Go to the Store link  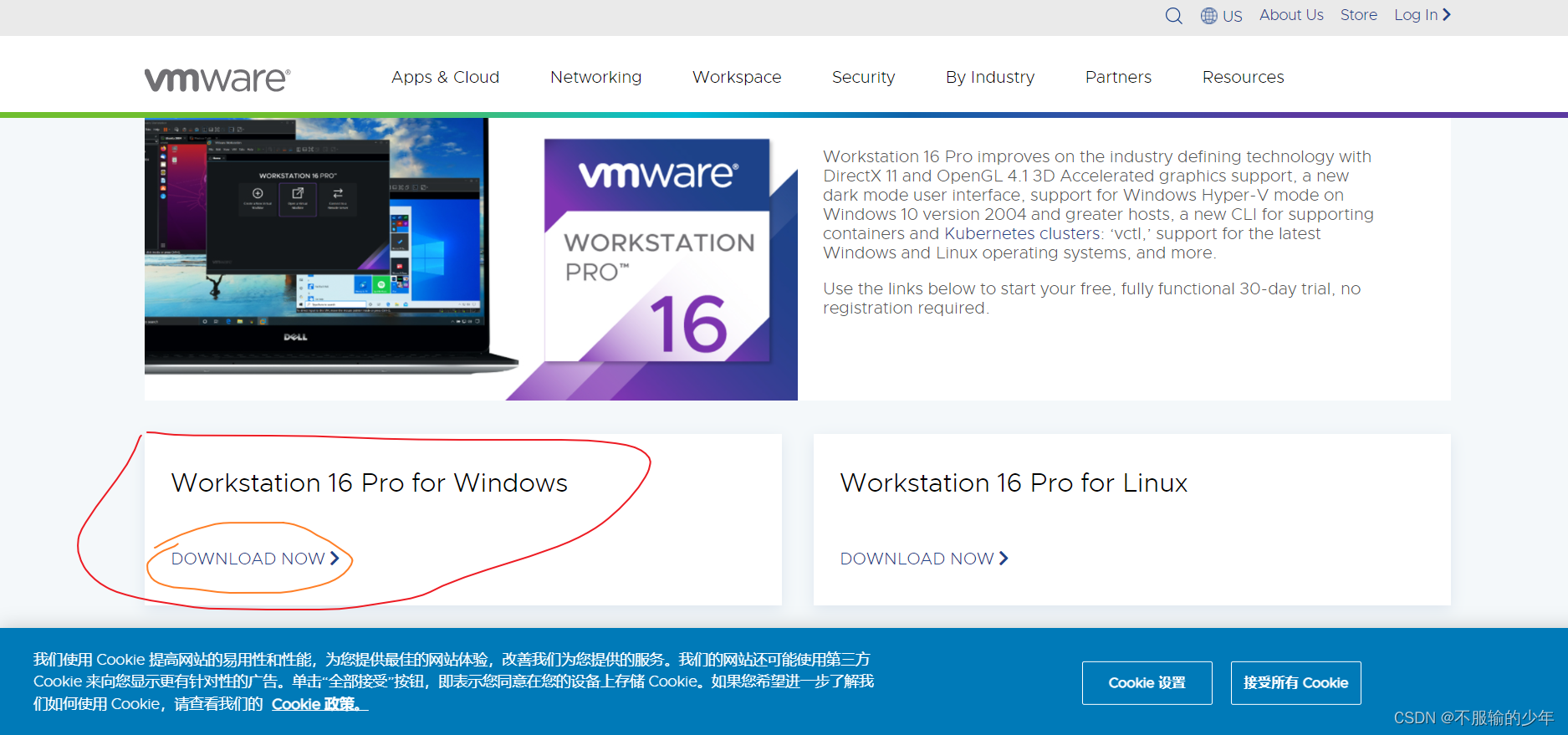[1358, 15]
